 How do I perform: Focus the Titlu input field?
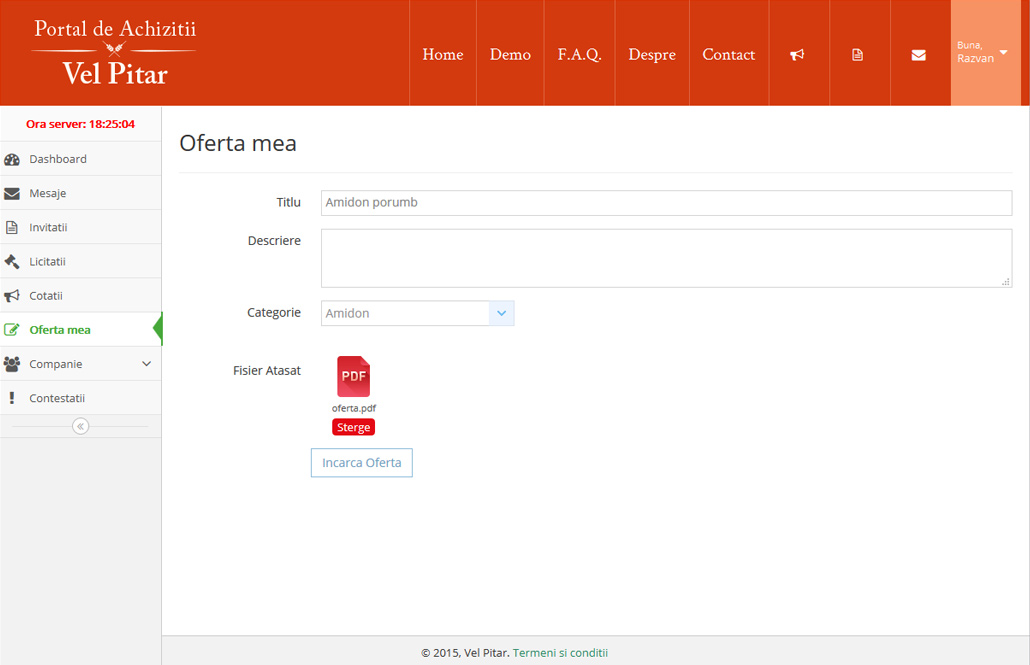point(666,202)
